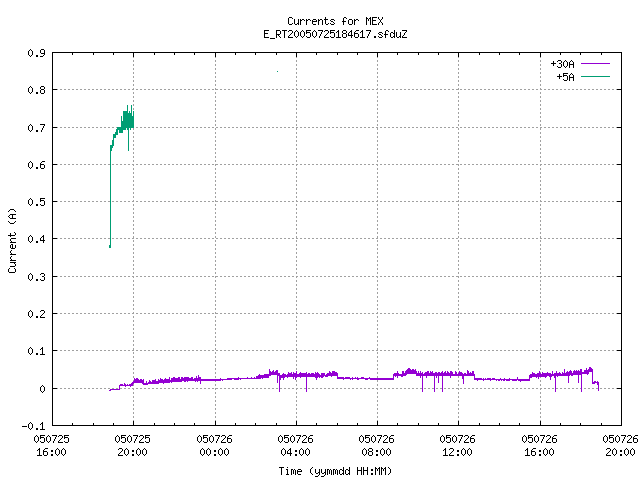Click the purple +30A legend line sample
The width and height of the screenshot is (640, 480).
click(x=595, y=64)
